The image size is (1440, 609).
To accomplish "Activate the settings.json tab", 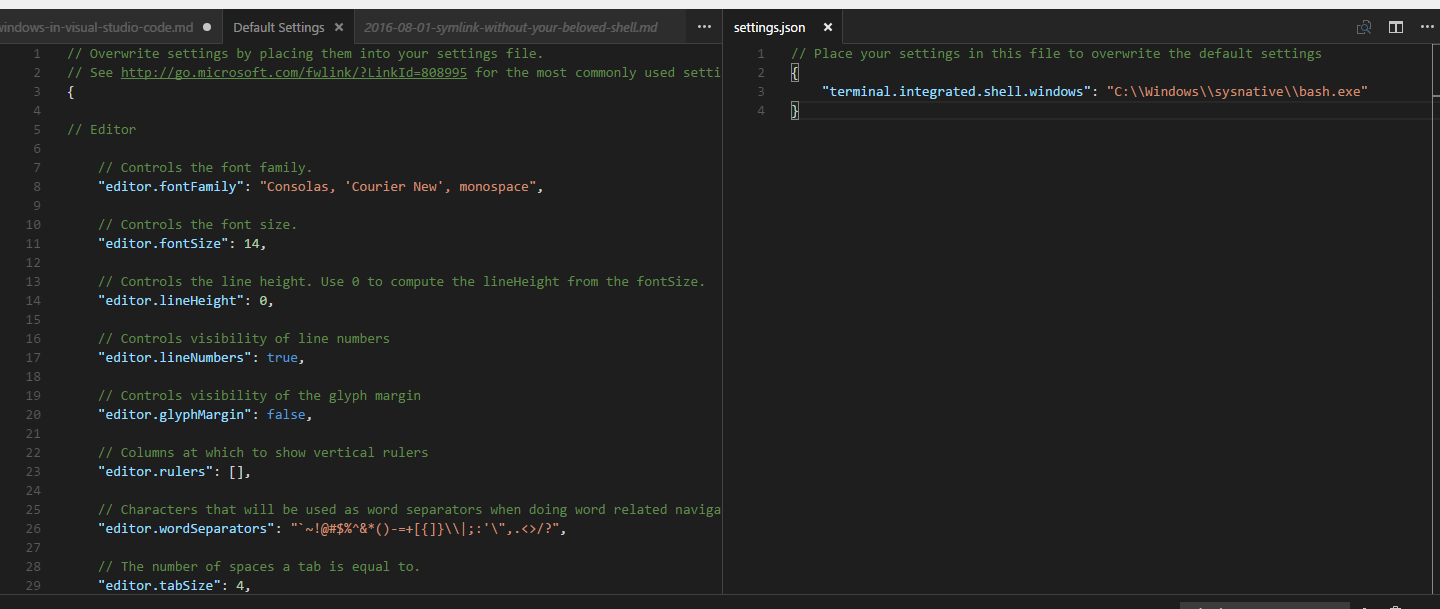I will 770,27.
